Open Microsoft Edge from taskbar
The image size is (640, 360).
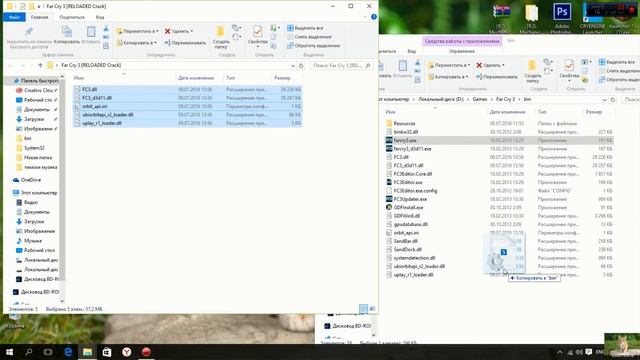pos(68,352)
